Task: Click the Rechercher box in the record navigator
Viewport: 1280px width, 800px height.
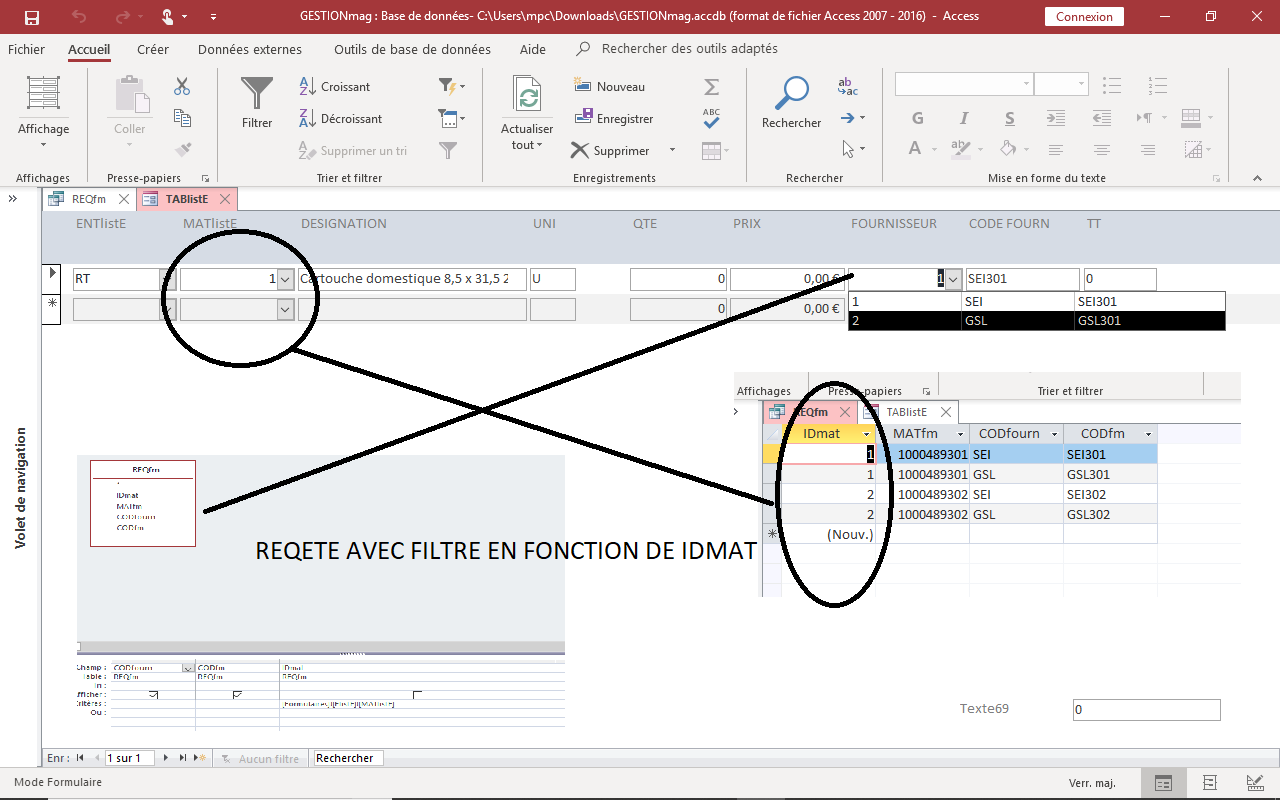Action: (347, 758)
